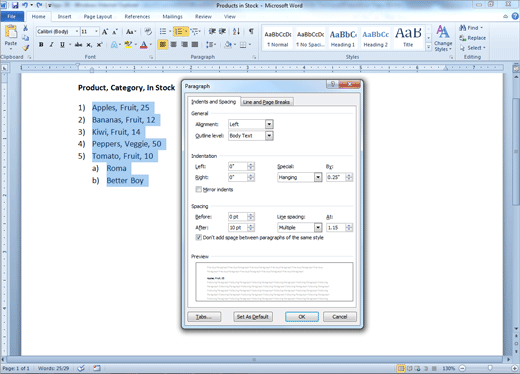The height and width of the screenshot is (374, 520).
Task: Open the Alignment dropdown in the Paragraph dialog
Action: (x=269, y=124)
